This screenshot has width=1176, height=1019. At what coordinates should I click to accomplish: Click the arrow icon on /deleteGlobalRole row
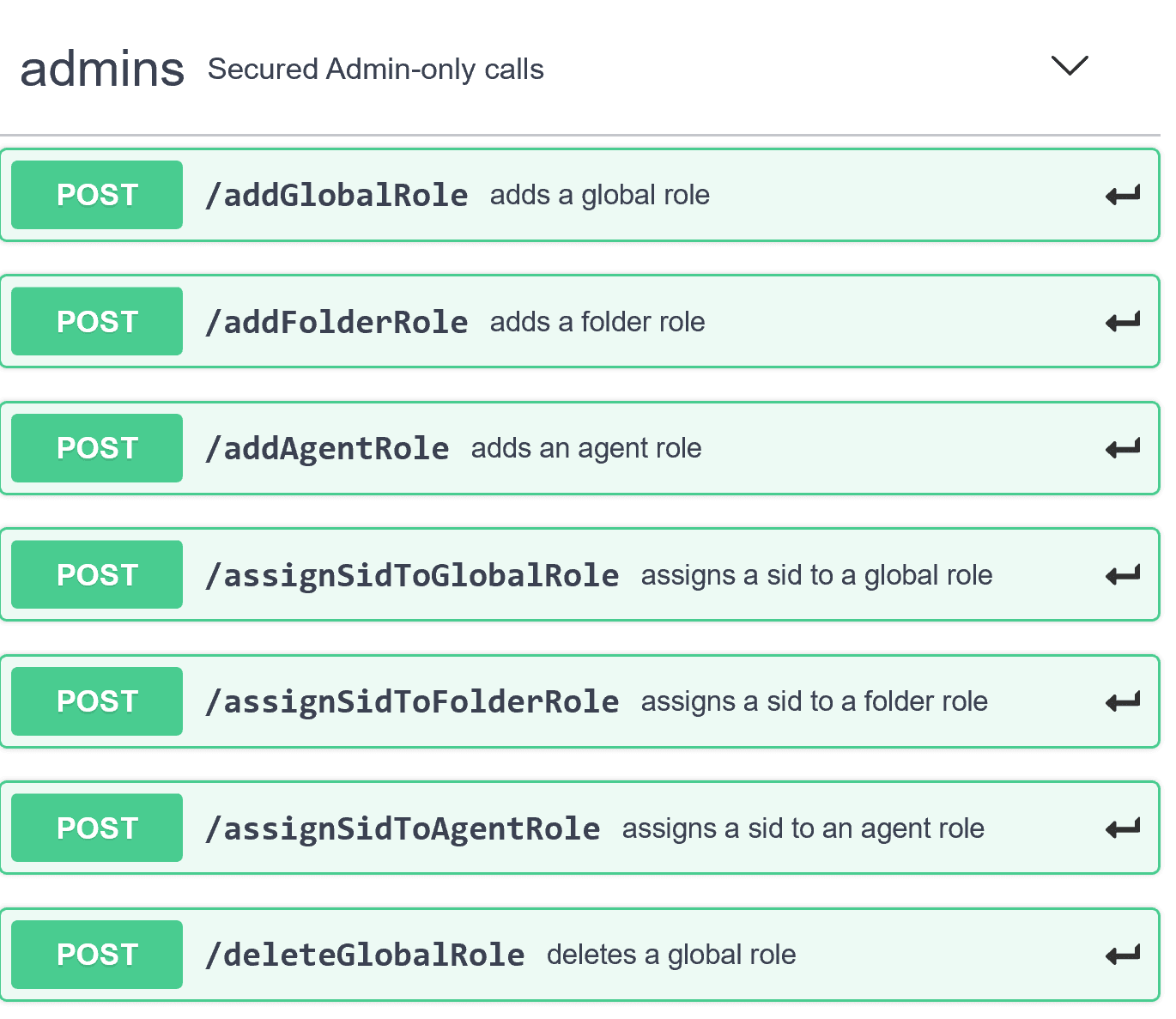click(x=1122, y=954)
